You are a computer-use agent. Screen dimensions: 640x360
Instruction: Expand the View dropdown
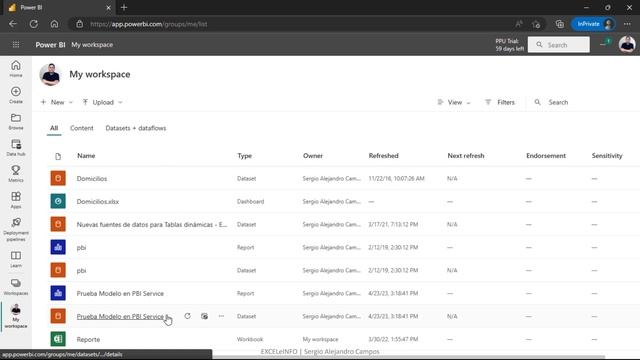tap(454, 102)
